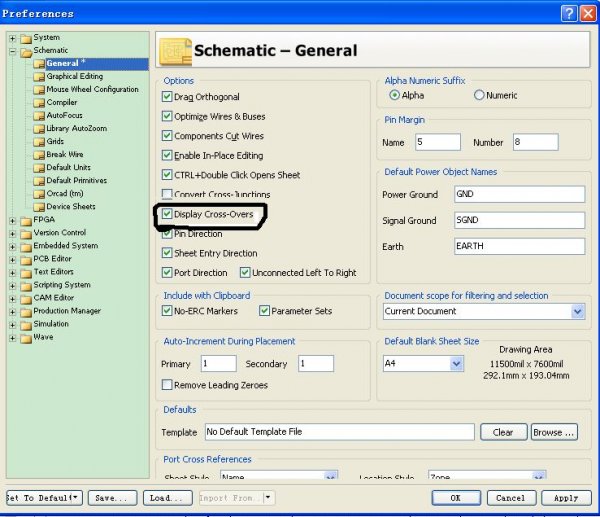Click the Version Control folder icon

pos(26,234)
